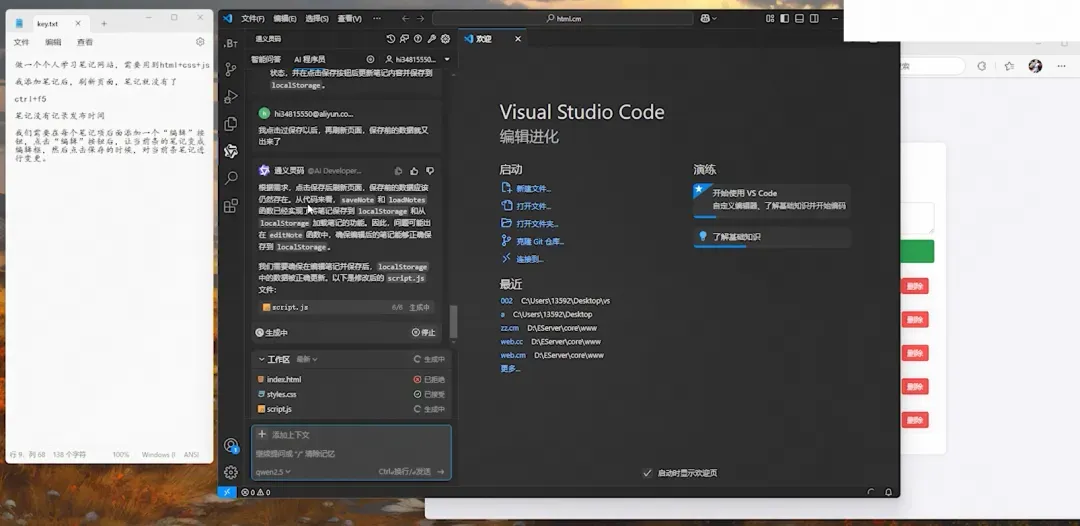Start new chat with the circled plus icon

point(370,59)
